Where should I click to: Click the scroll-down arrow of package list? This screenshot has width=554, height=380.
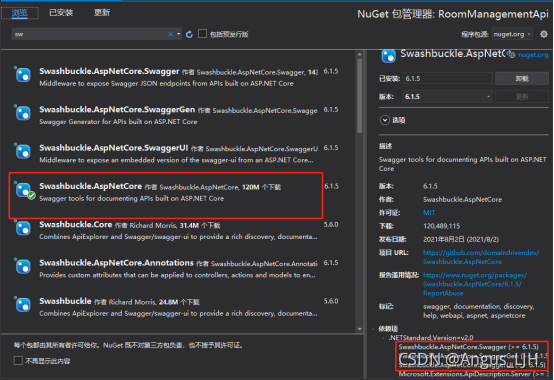pos(359,329)
